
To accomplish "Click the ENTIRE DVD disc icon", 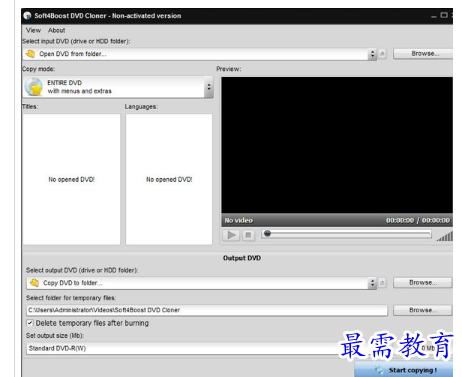I will click(x=34, y=87).
